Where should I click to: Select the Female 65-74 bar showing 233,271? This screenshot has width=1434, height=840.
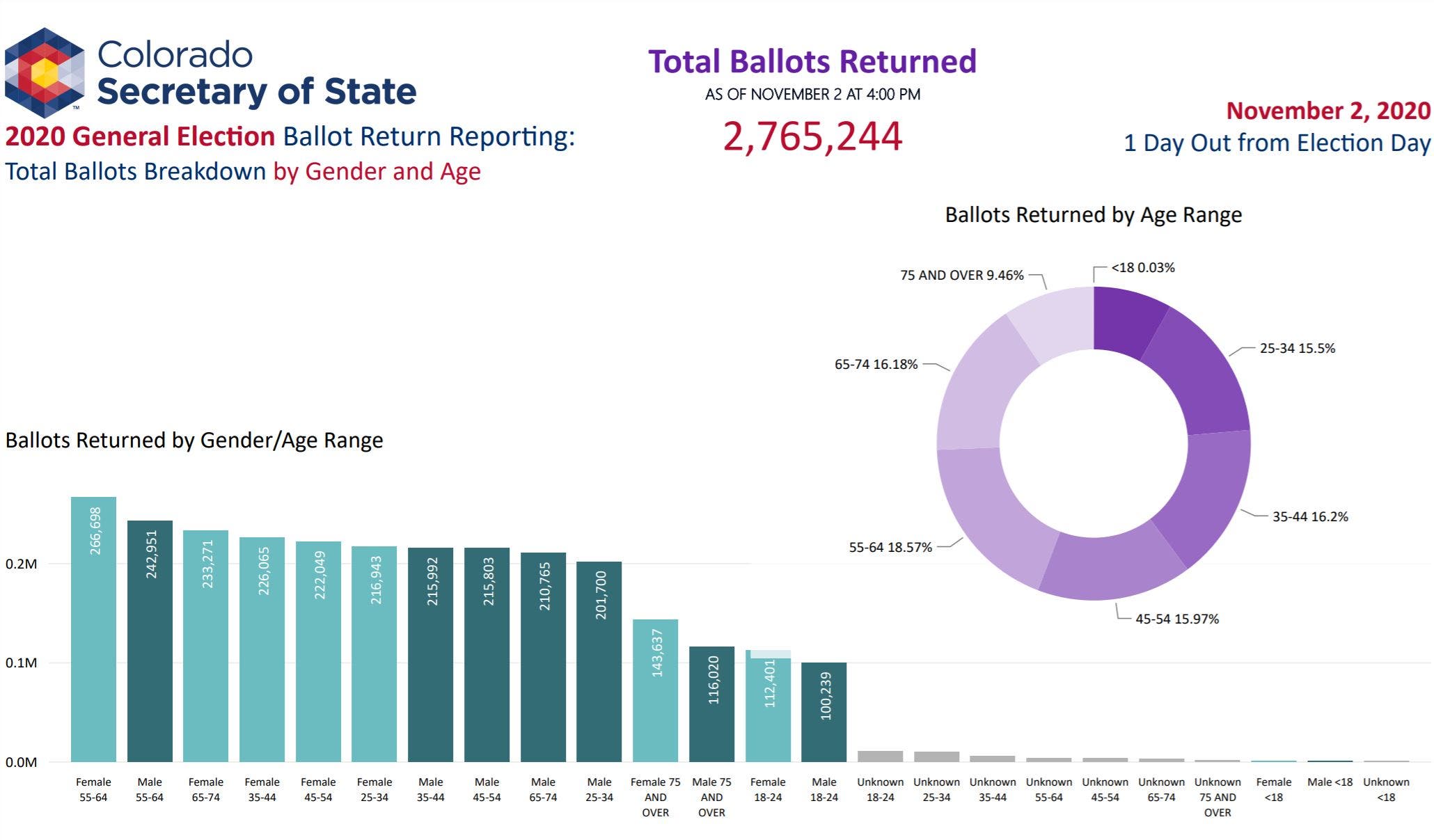pos(206,646)
